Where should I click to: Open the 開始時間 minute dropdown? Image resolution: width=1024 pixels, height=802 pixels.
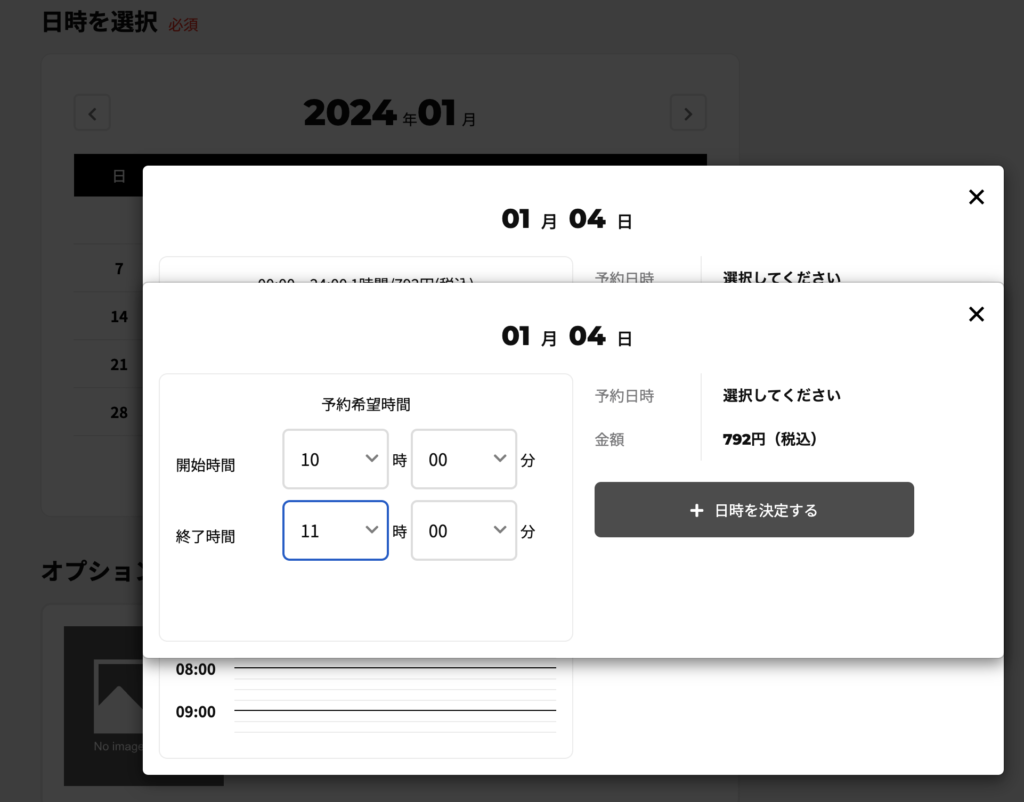coord(463,459)
